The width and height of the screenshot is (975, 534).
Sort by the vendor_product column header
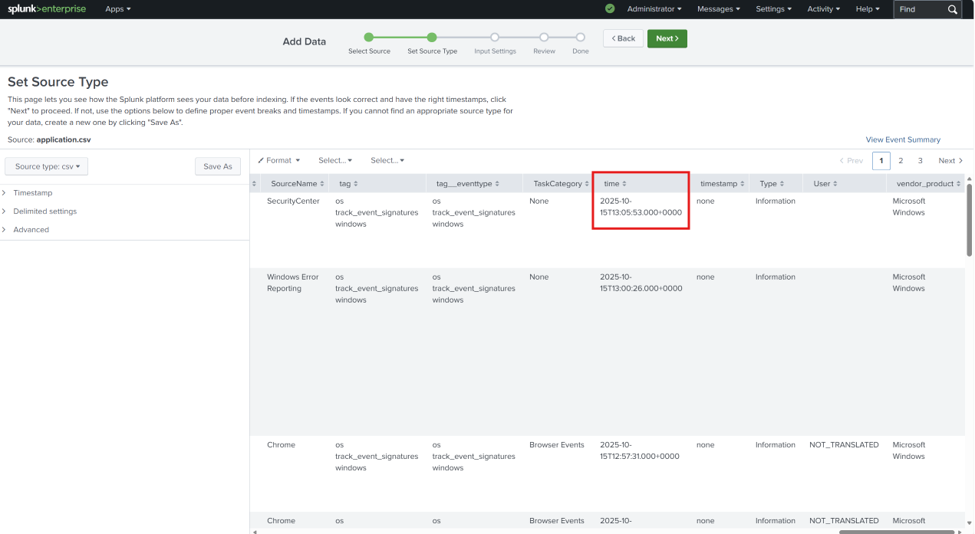click(928, 183)
